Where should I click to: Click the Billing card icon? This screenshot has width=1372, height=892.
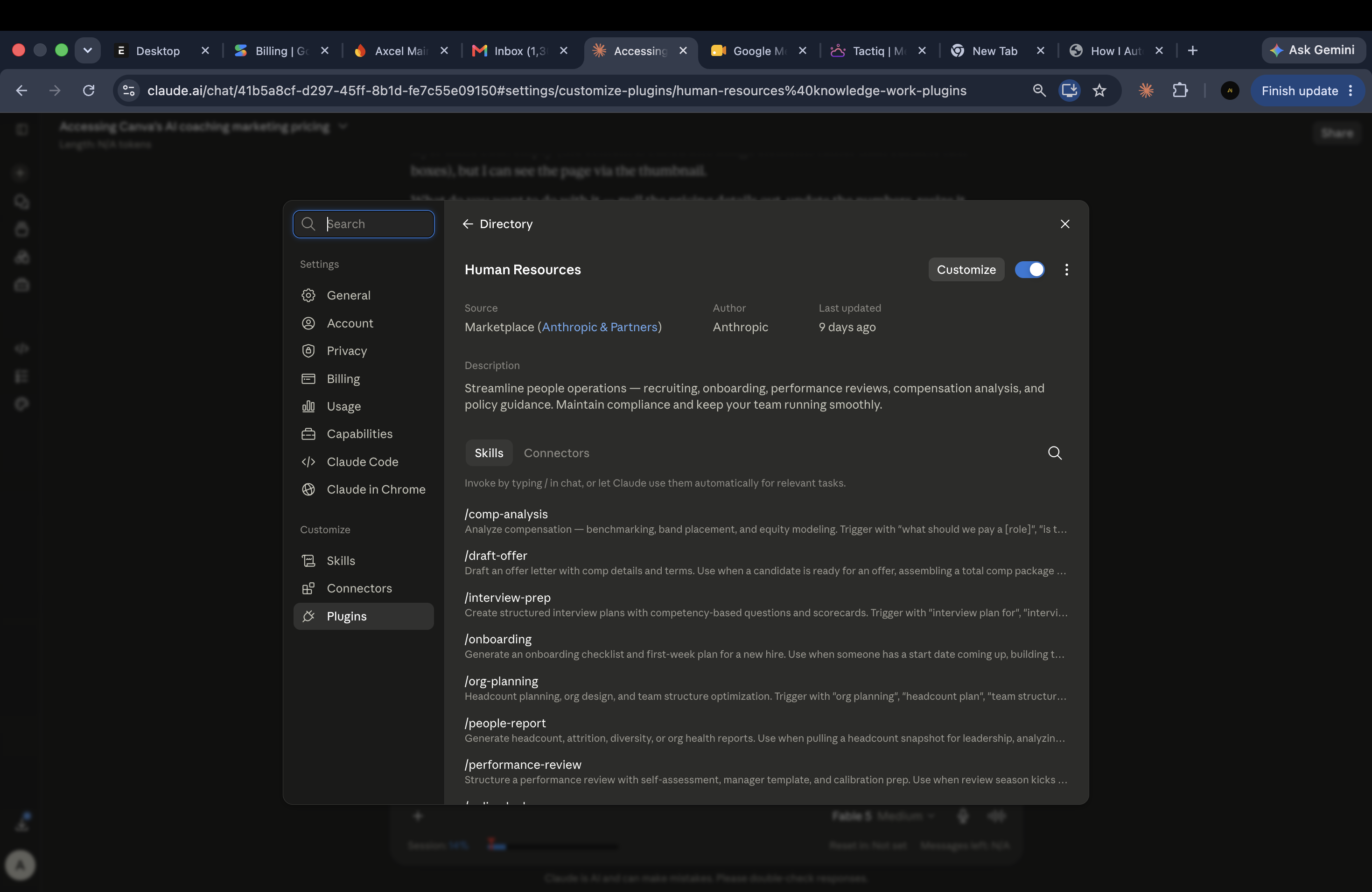pyautogui.click(x=308, y=378)
